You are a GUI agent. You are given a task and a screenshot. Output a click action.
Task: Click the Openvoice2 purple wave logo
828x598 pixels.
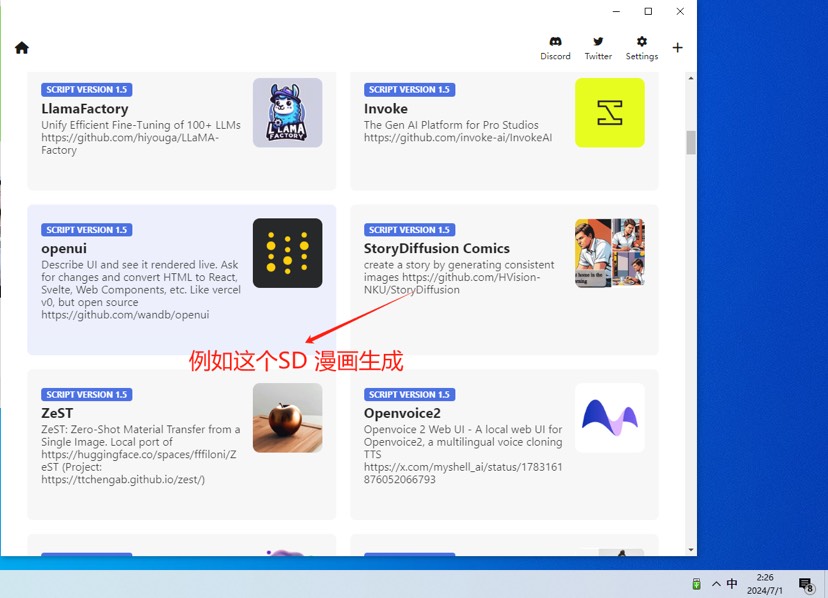(x=609, y=418)
